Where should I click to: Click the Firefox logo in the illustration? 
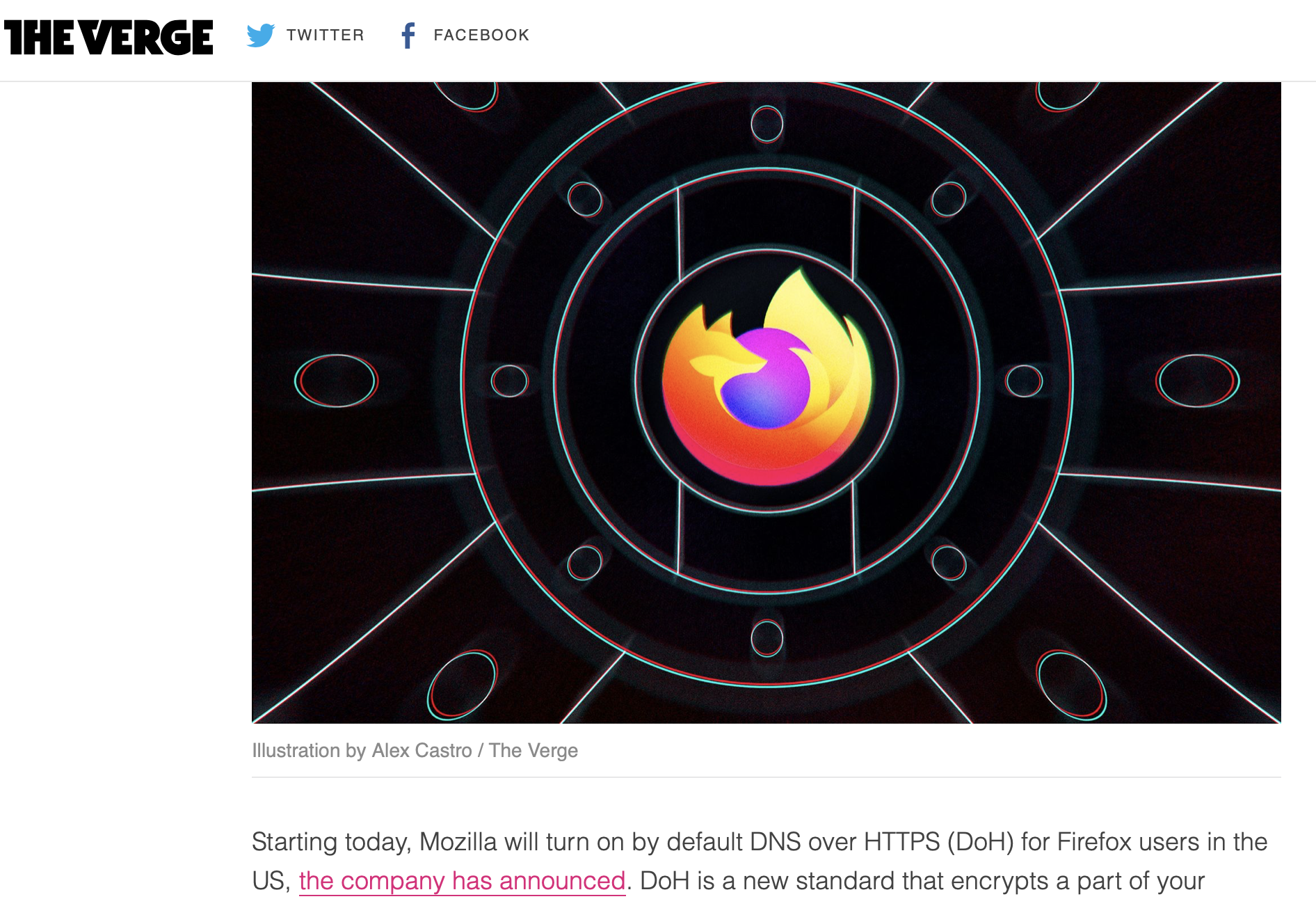pos(767,376)
